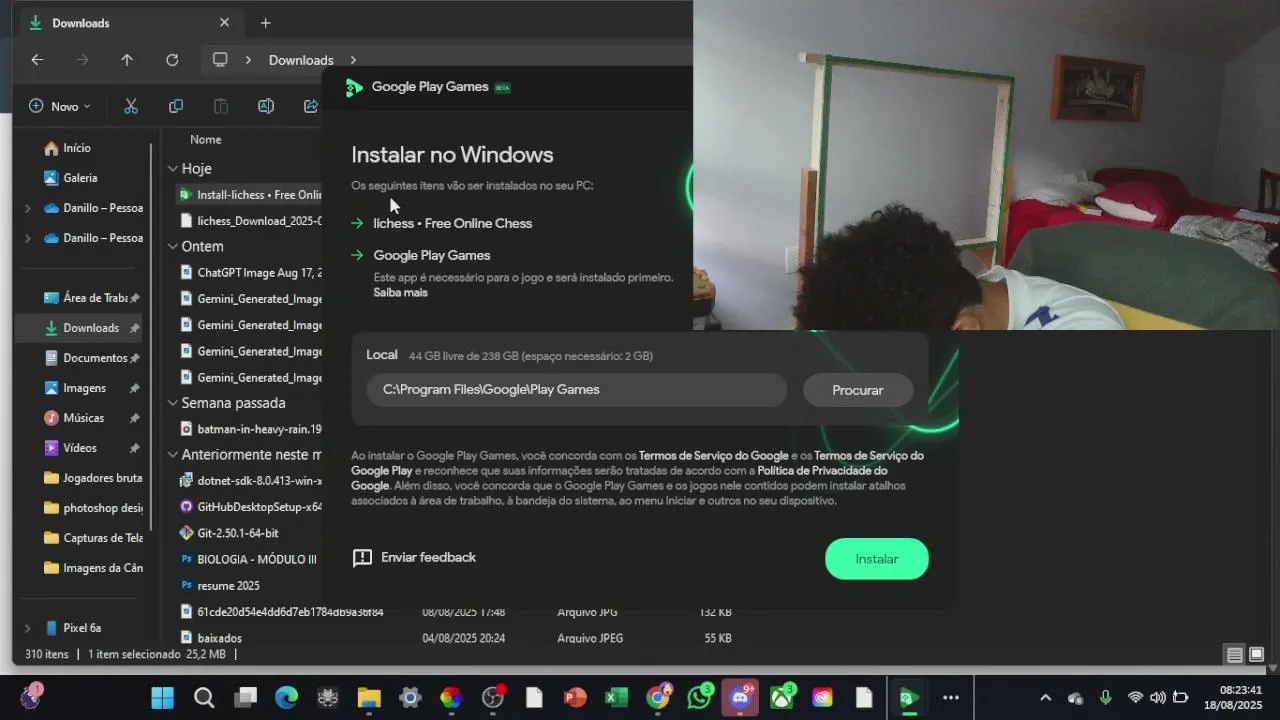Click the volume icon in system tray

(1157, 697)
